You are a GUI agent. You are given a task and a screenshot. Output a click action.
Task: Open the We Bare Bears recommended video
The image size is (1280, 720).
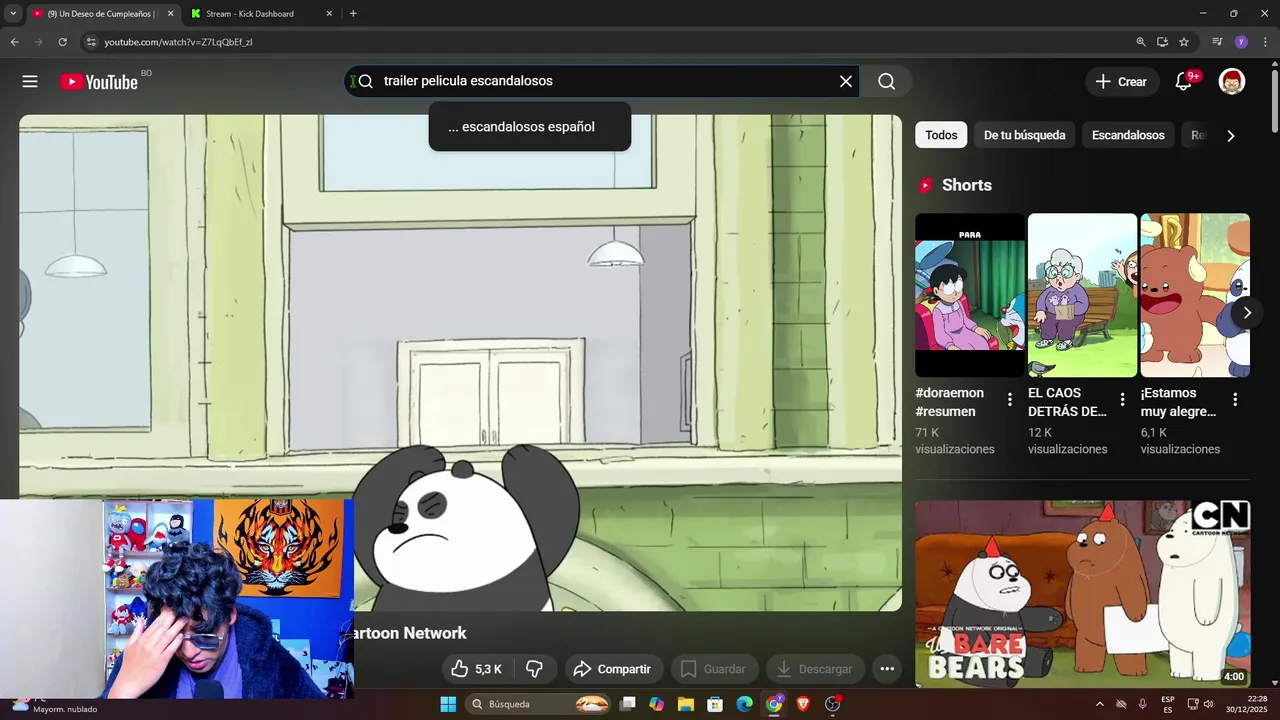1082,594
